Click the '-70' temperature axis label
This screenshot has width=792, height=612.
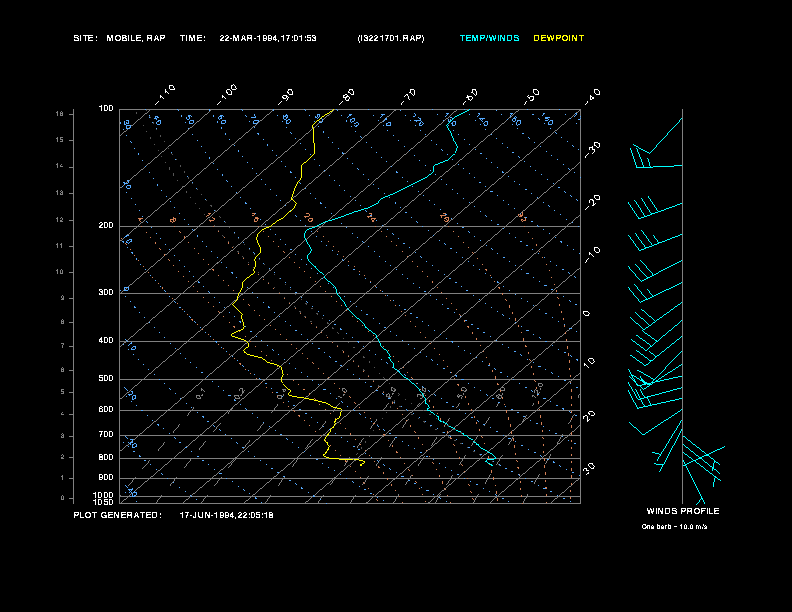408,96
